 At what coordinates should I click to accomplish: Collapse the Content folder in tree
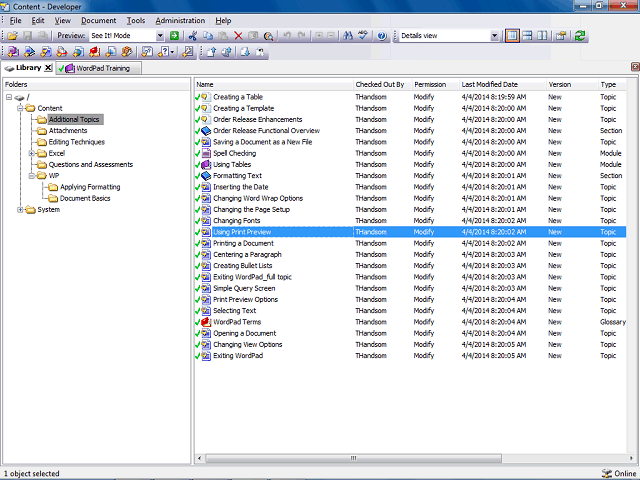20,108
